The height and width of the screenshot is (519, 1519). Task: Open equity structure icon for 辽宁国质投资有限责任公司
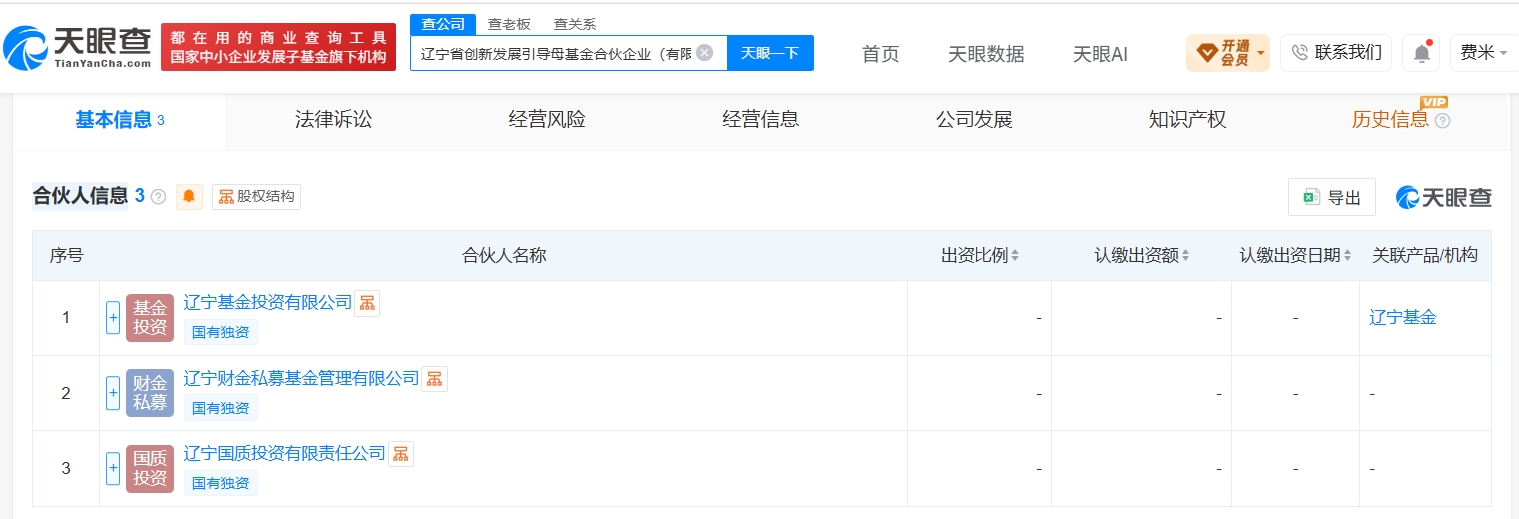400,454
